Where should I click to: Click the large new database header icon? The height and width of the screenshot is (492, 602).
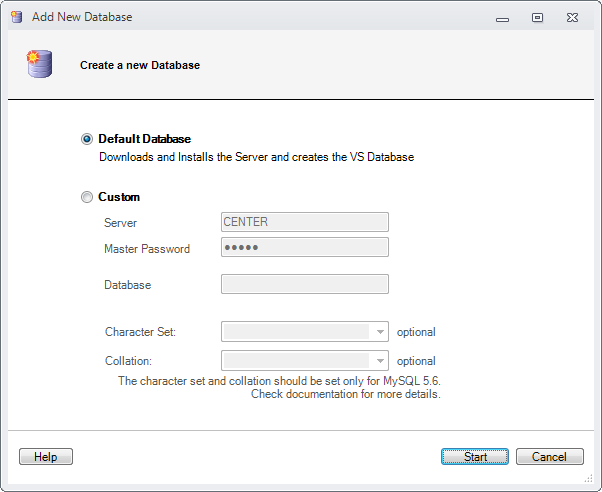(38, 63)
